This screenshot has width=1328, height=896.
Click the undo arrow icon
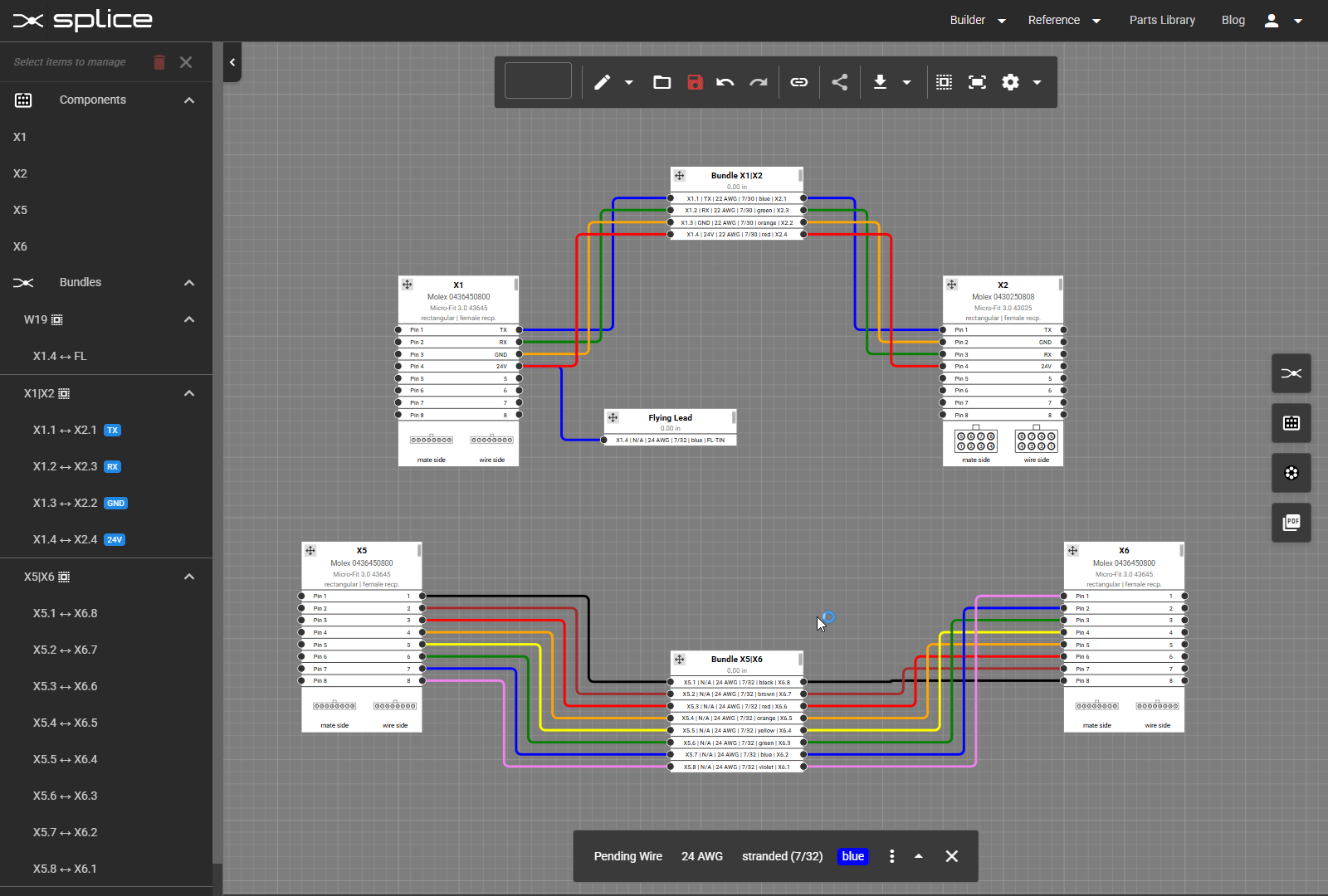pos(725,82)
